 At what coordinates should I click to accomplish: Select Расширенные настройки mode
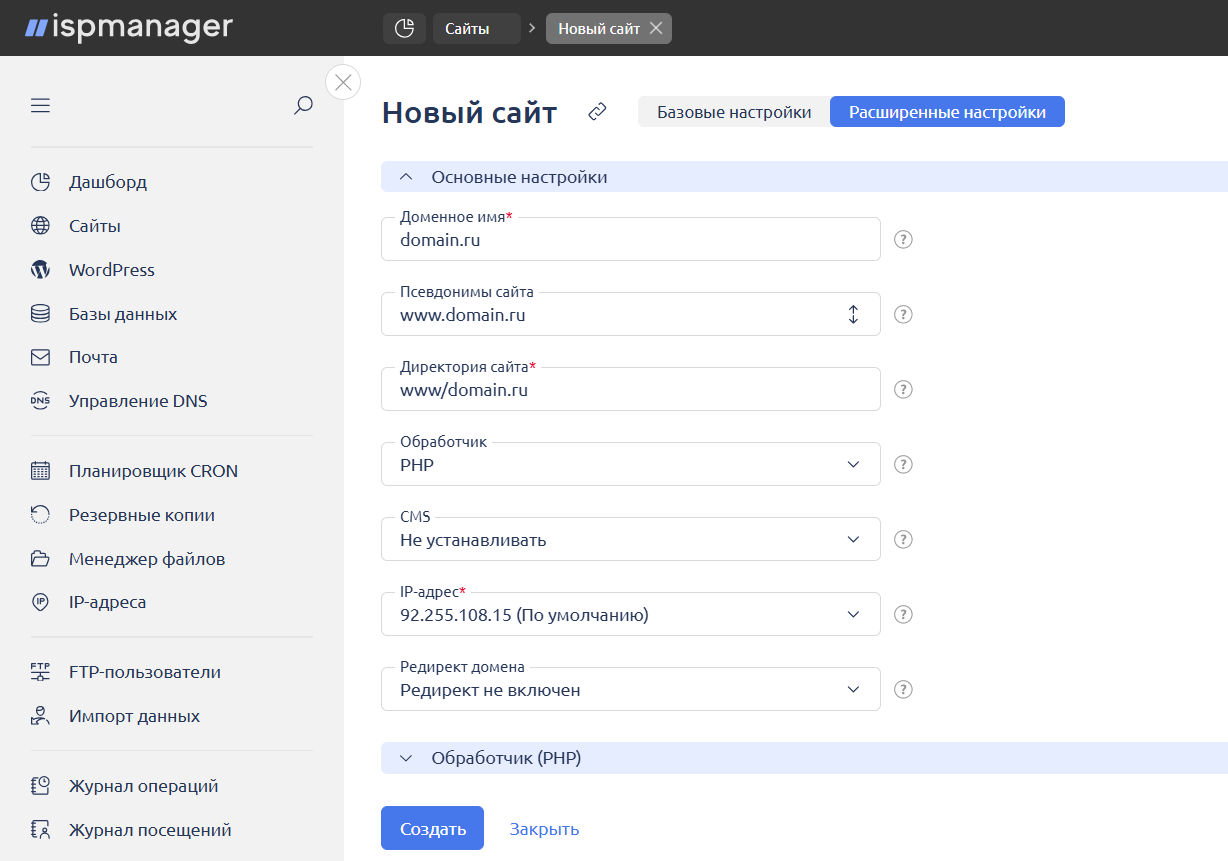(947, 112)
